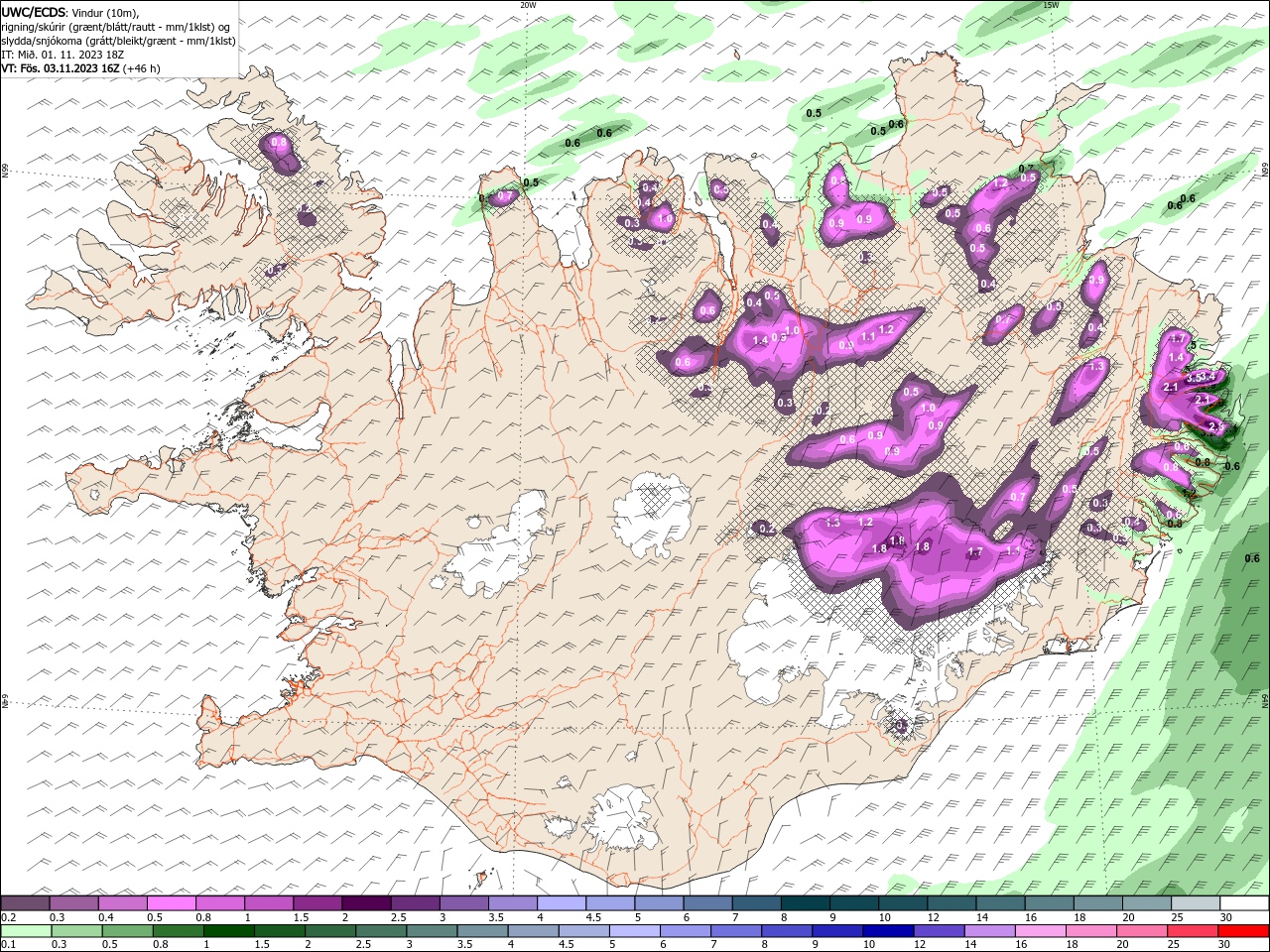Choose the 7 medium blue swatch in lower legend
The height and width of the screenshot is (952, 1270).
735,931
